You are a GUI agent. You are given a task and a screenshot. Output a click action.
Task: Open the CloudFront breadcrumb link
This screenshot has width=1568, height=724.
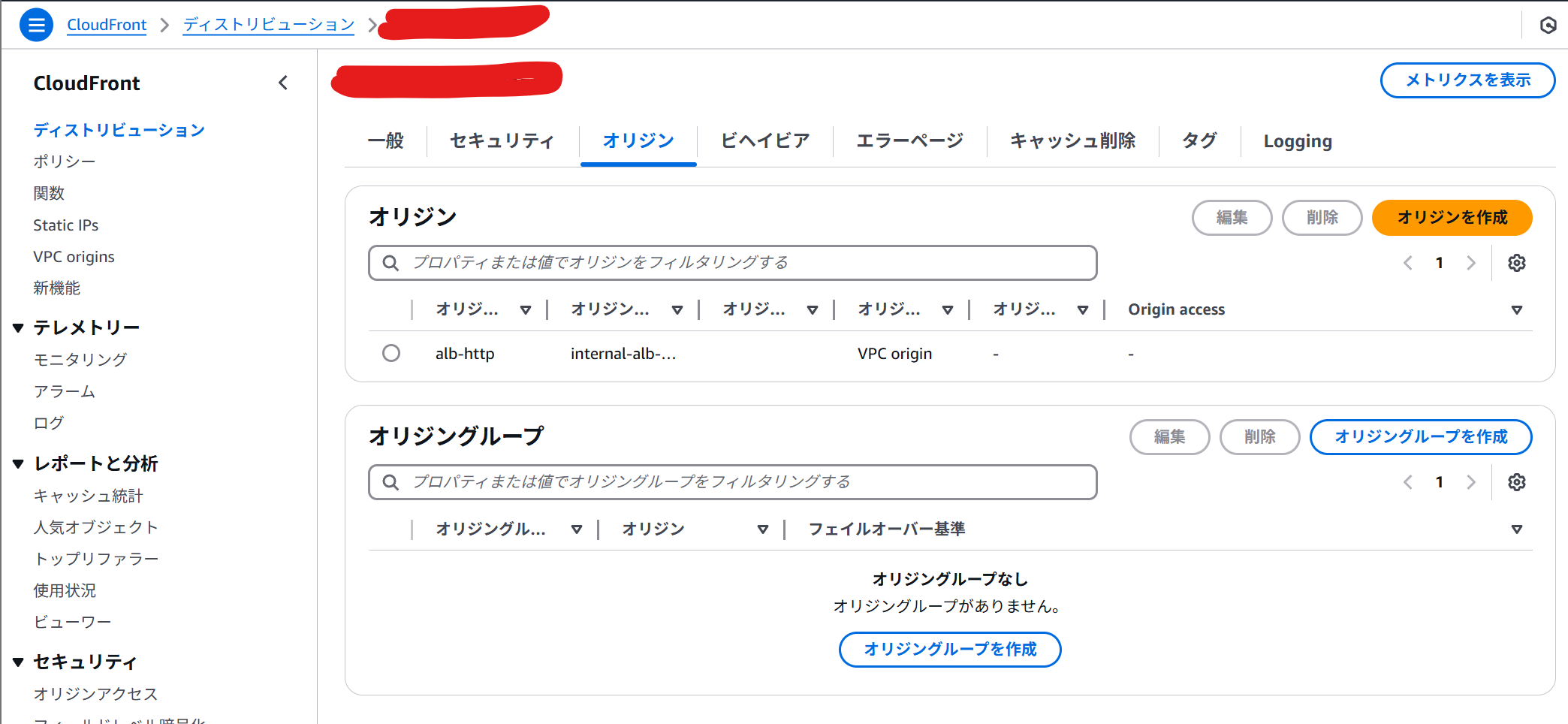(107, 25)
